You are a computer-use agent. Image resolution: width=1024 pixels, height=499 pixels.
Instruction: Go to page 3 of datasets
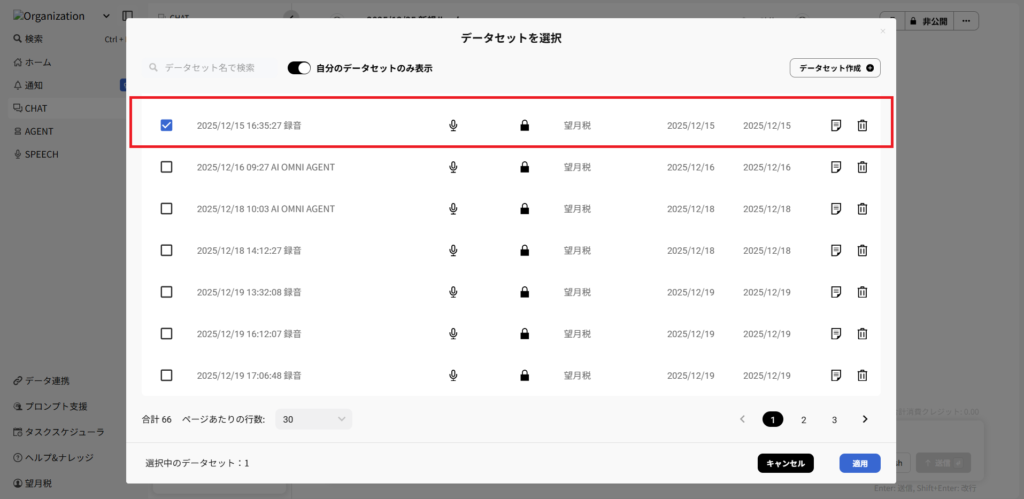[x=834, y=420]
